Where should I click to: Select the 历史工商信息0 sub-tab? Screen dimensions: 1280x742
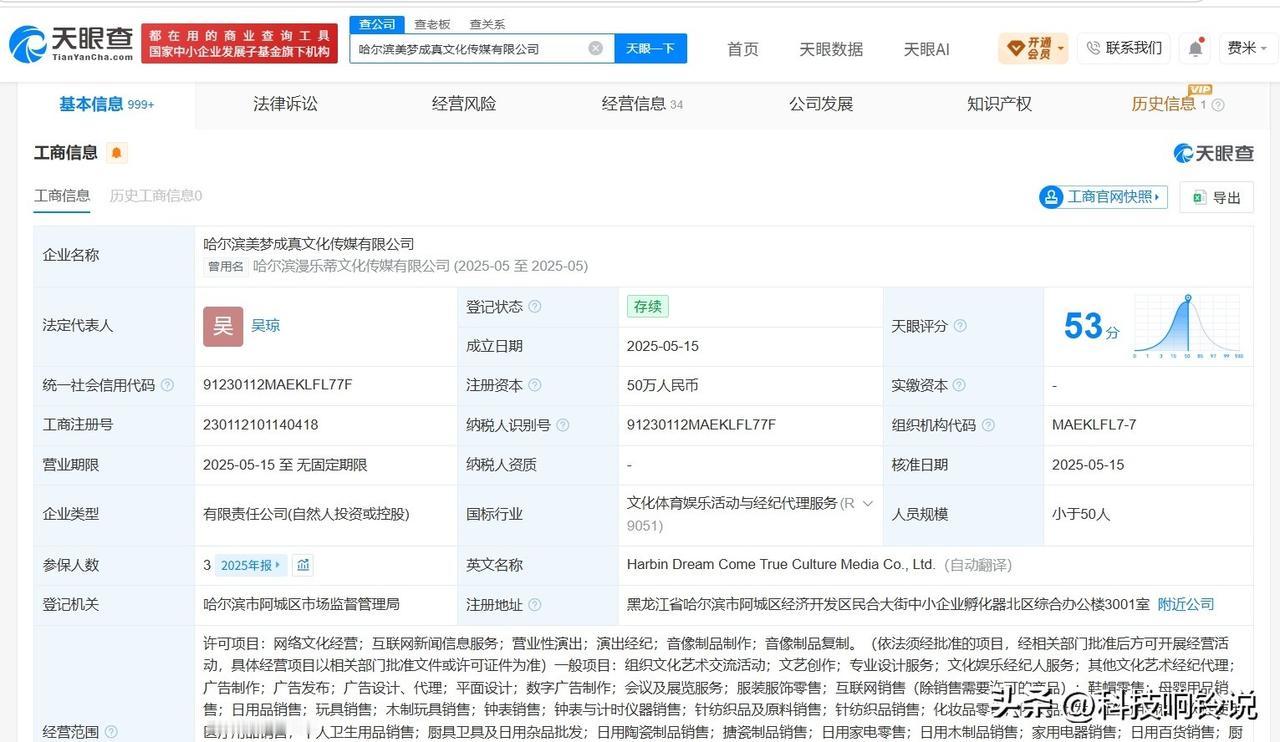pos(156,196)
